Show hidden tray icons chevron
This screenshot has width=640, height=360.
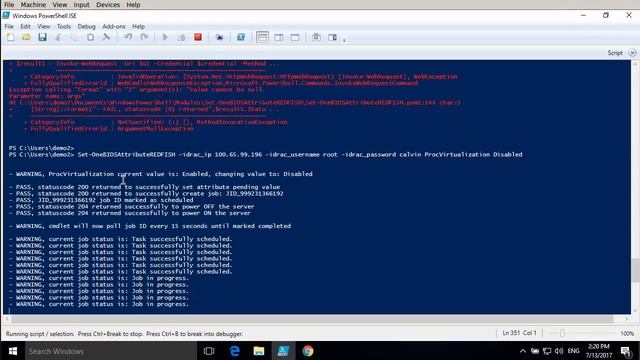click(x=523, y=351)
